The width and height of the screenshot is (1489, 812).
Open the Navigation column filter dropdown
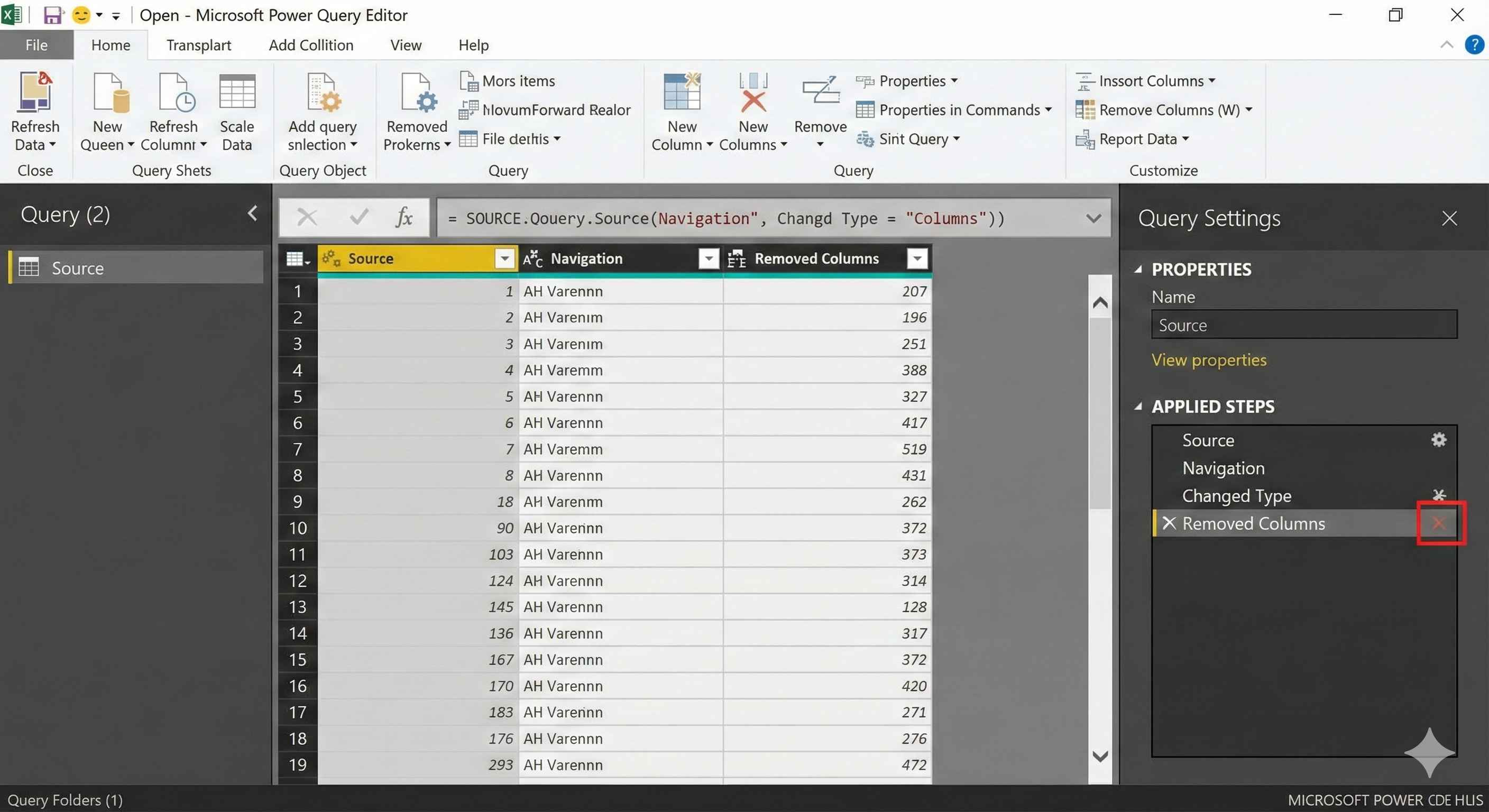tap(708, 259)
